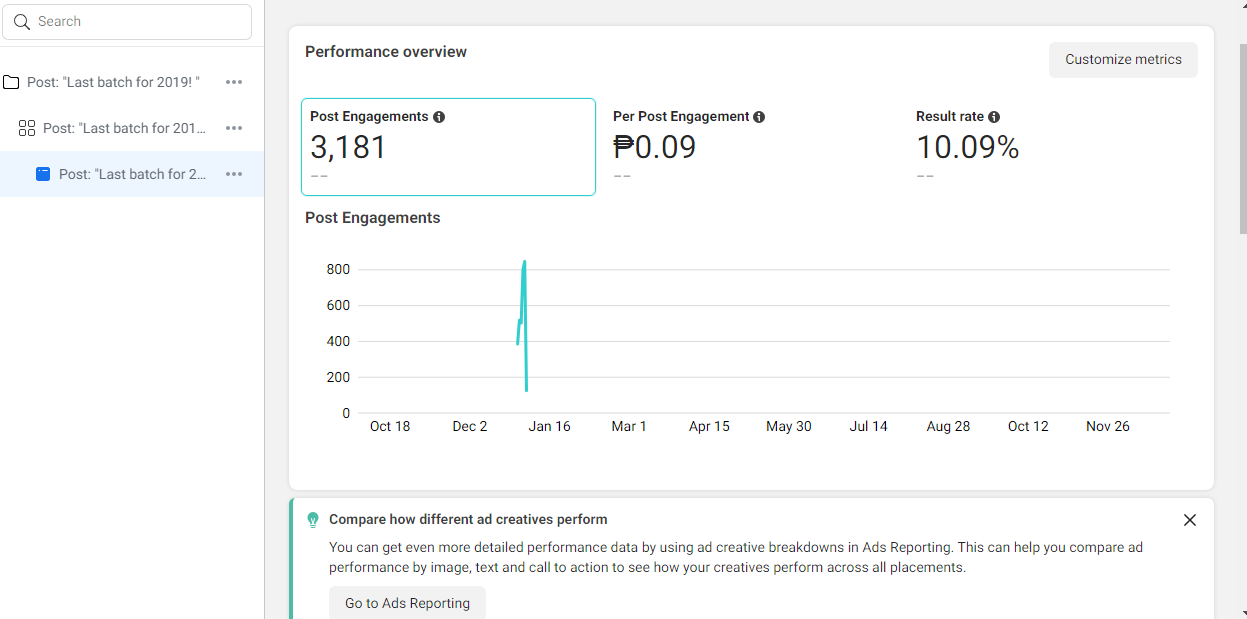The width and height of the screenshot is (1247, 619).
Task: Open selected ad row three-dot menu
Action: [234, 174]
